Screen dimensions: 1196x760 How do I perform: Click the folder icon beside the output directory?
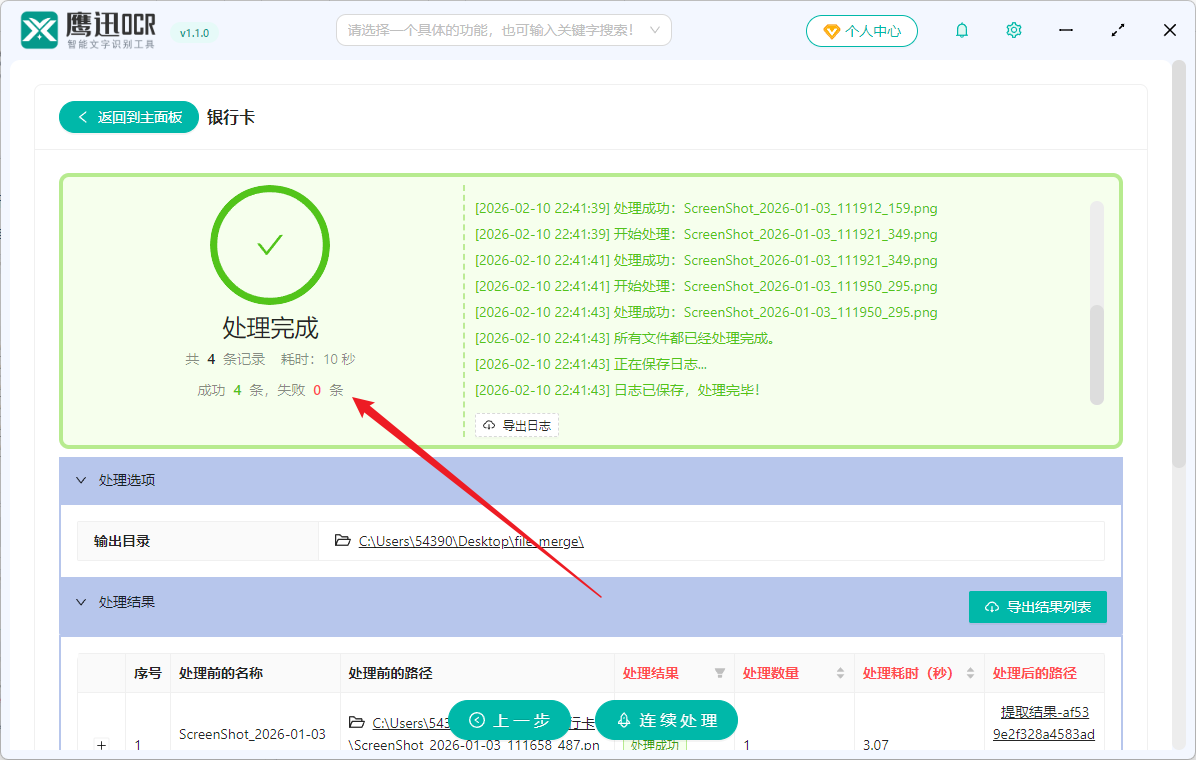coord(341,540)
